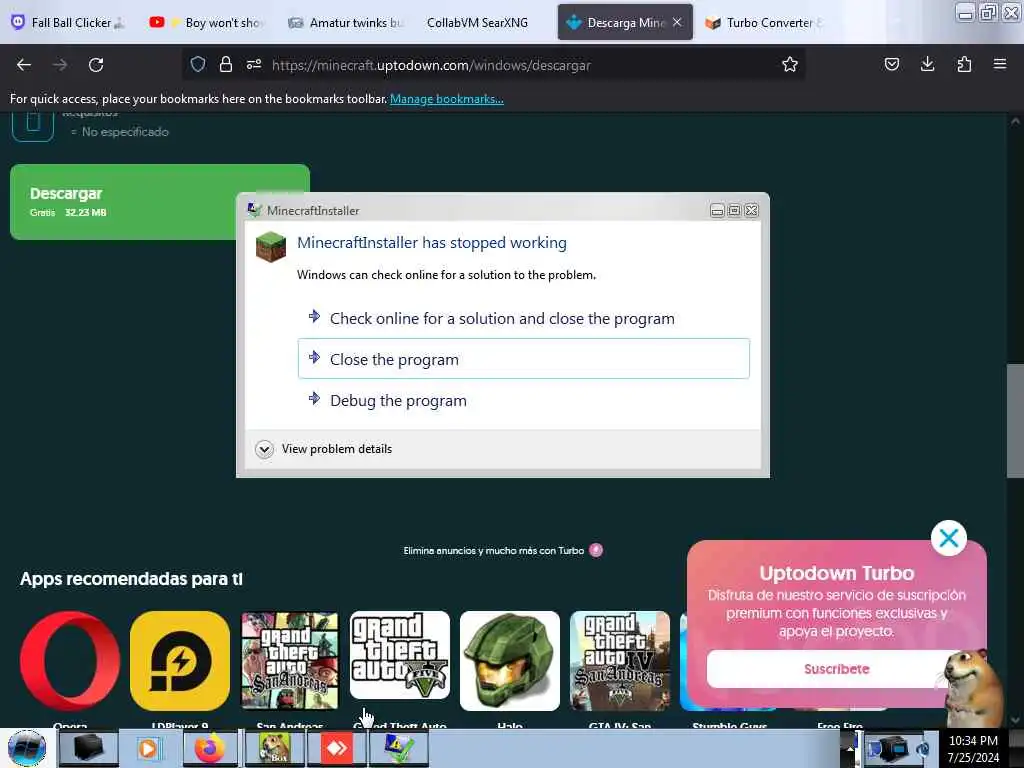Open Firefox from the taskbar

[210, 748]
